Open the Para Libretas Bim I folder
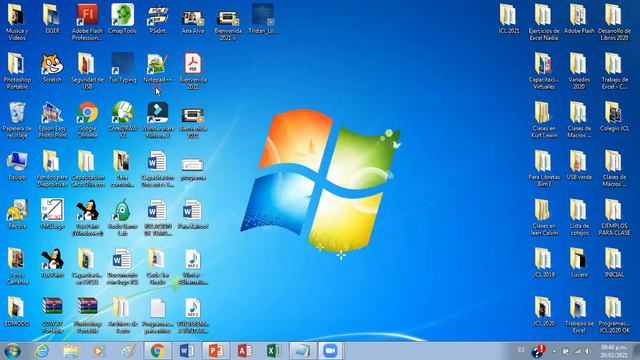The image size is (640, 360). [544, 169]
